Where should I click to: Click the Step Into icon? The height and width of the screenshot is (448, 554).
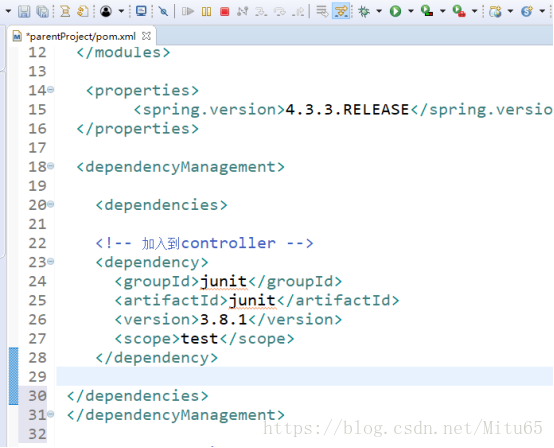click(261, 11)
